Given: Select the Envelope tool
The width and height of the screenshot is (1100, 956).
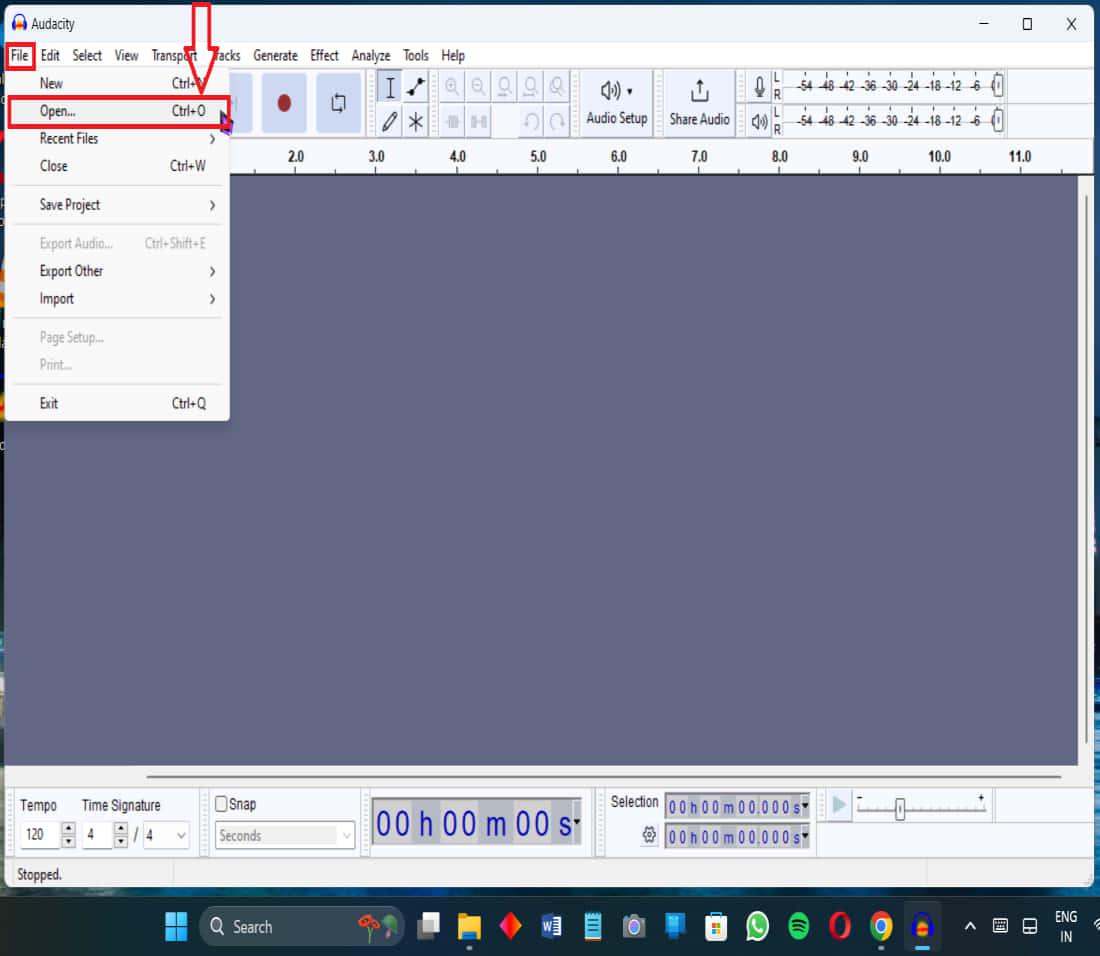Looking at the screenshot, I should click(416, 87).
